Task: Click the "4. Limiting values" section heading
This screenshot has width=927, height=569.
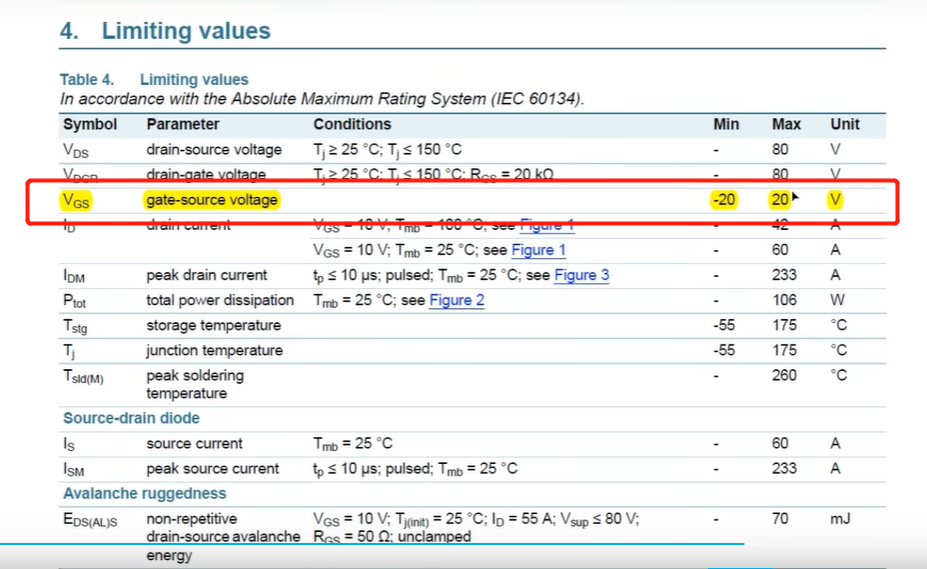Action: point(165,31)
